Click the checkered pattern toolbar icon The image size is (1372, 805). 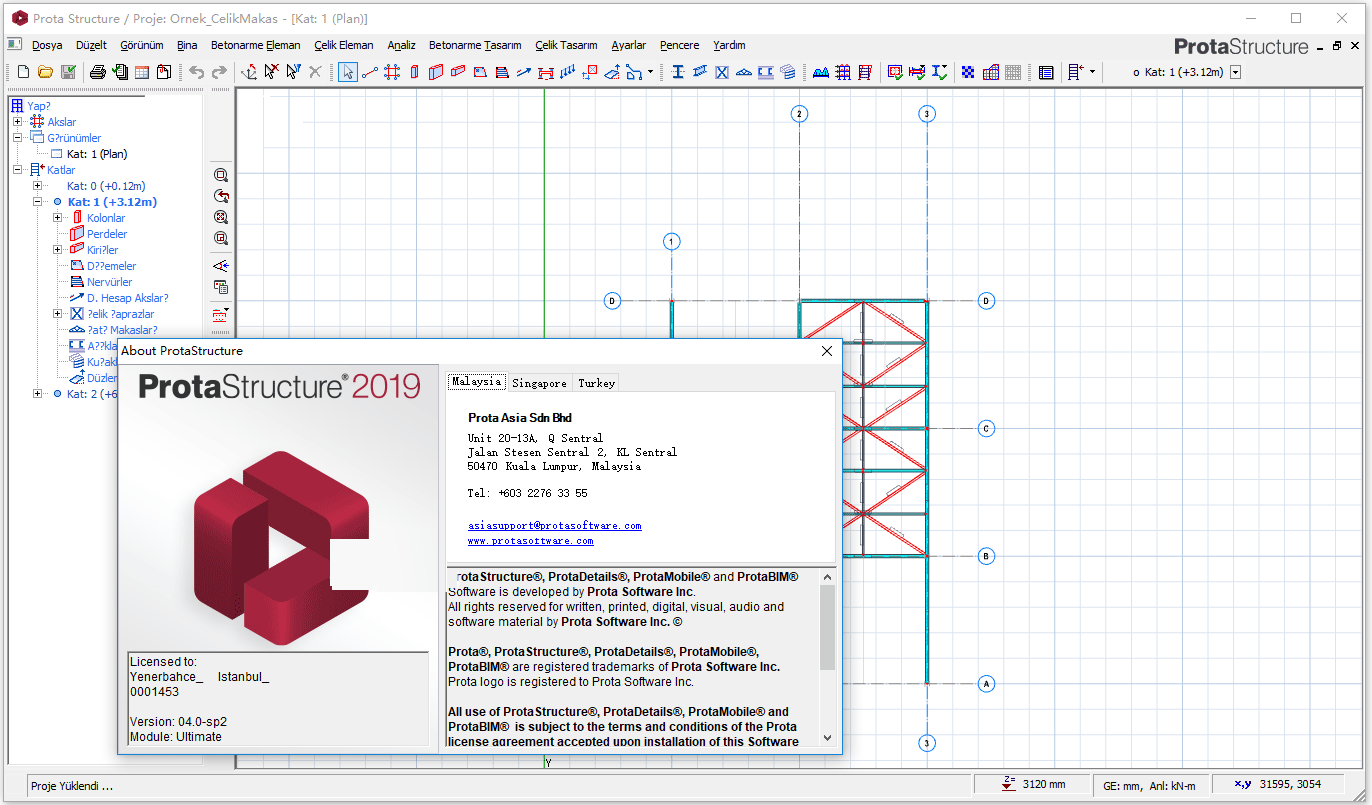click(968, 72)
